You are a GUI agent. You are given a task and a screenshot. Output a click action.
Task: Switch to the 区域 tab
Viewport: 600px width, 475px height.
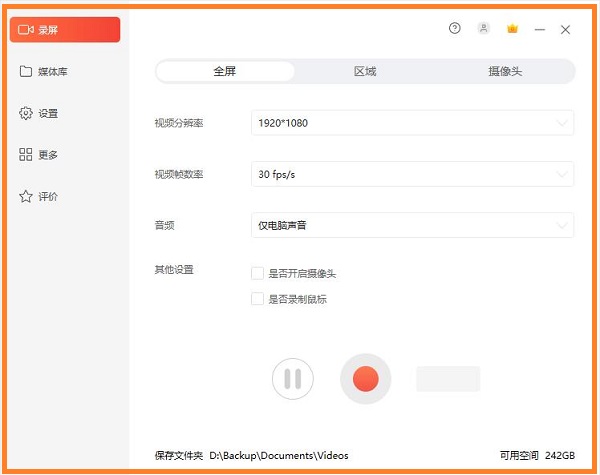point(365,71)
